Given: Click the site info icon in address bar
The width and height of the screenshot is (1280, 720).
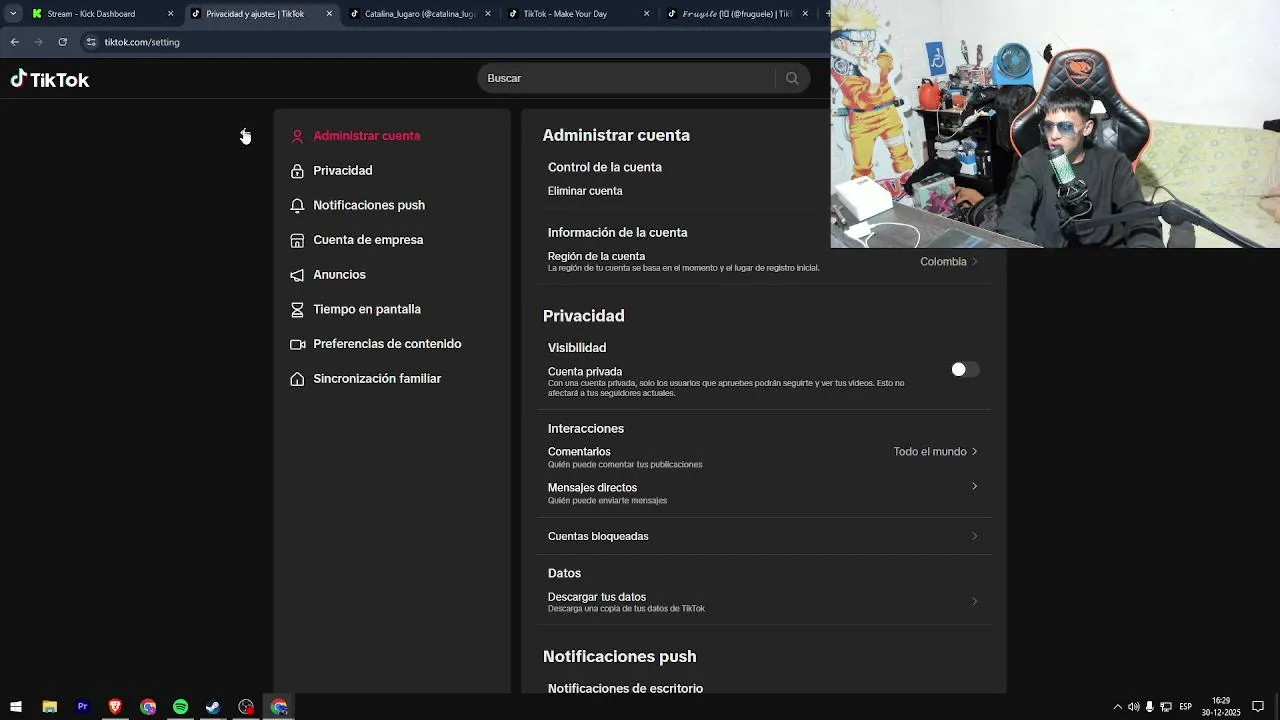Looking at the screenshot, I should click(x=91, y=42).
